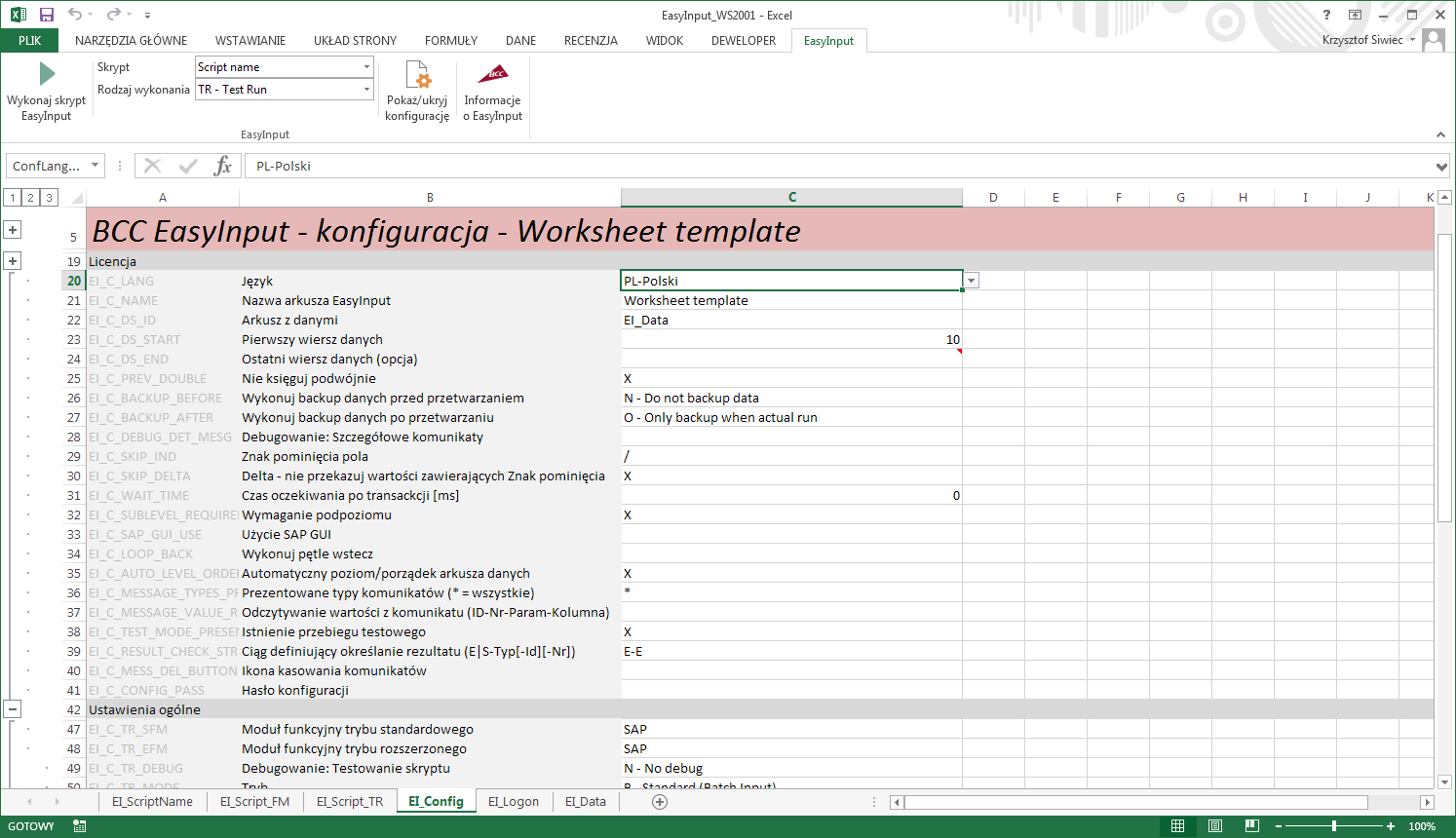This screenshot has width=1456, height=838.
Task: Expand the formula bar chevron
Action: (1441, 167)
